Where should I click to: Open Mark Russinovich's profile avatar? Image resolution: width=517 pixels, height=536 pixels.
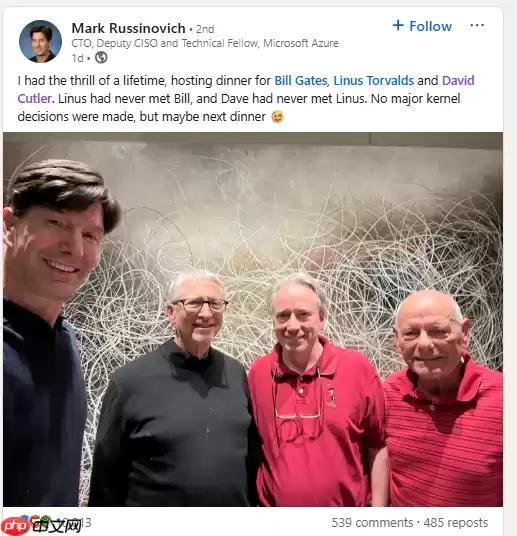click(40, 41)
